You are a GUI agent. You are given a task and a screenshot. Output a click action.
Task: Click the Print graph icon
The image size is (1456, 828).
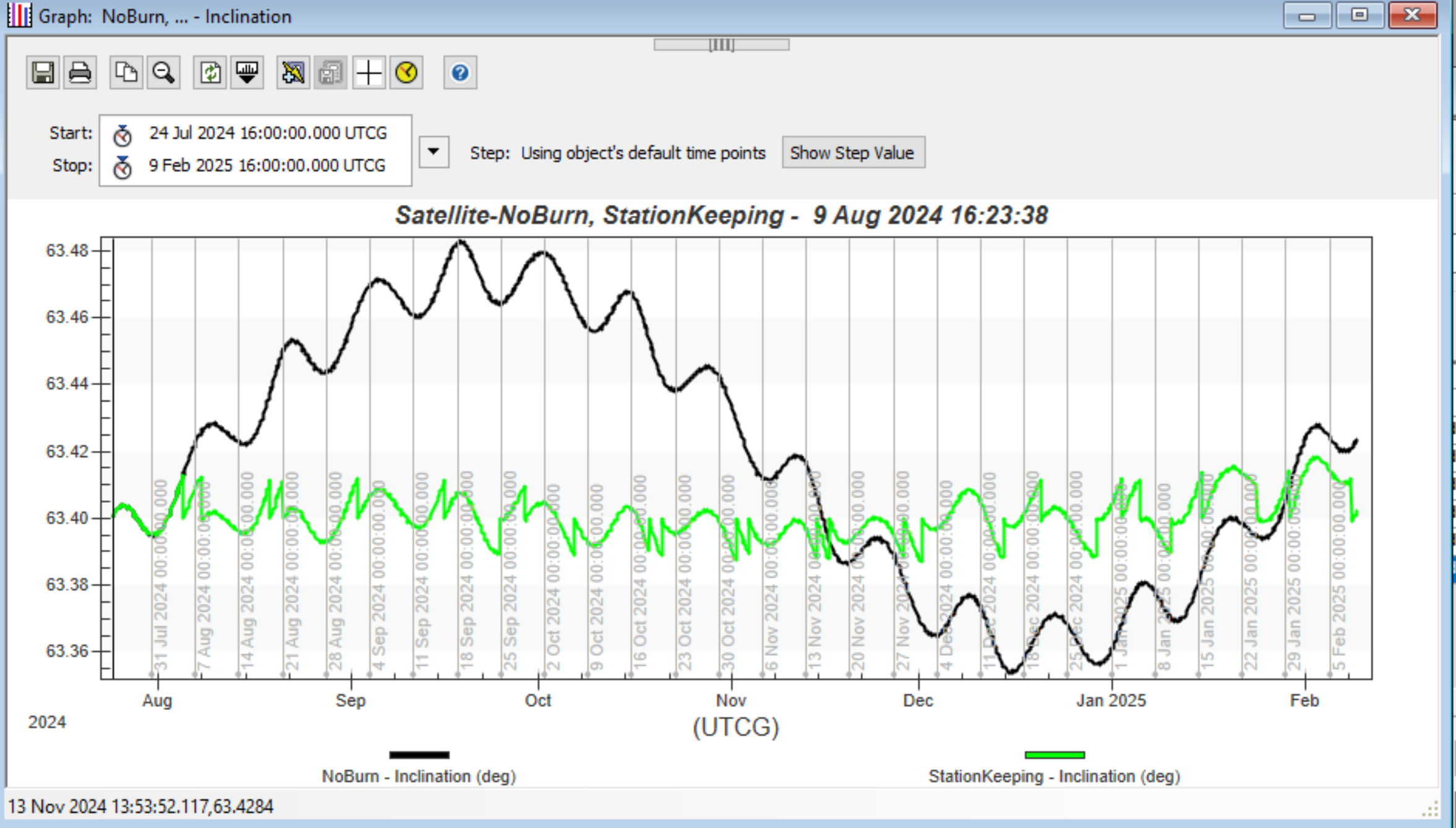pyautogui.click(x=80, y=73)
